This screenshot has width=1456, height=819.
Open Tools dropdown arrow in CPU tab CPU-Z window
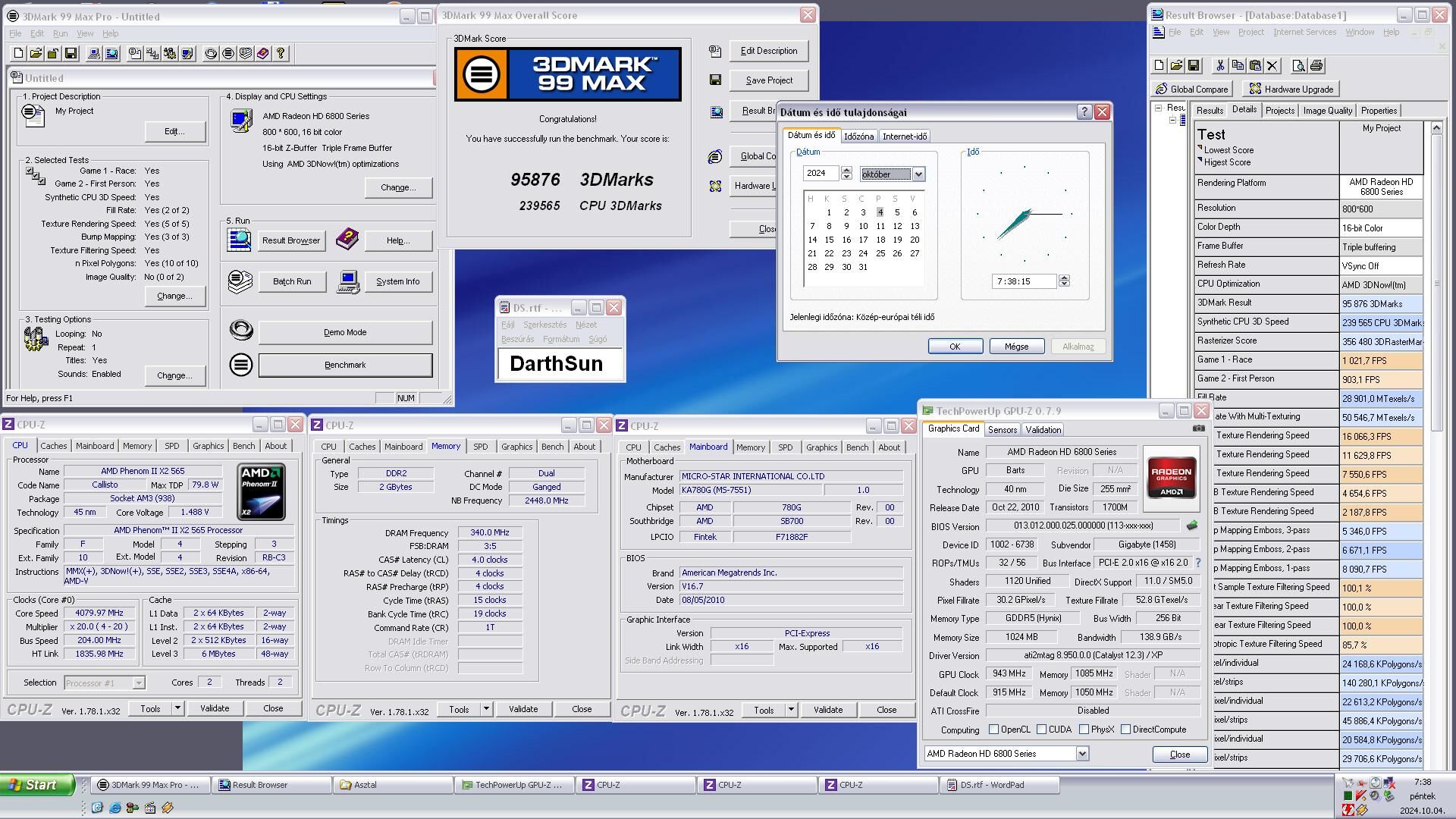(x=177, y=708)
